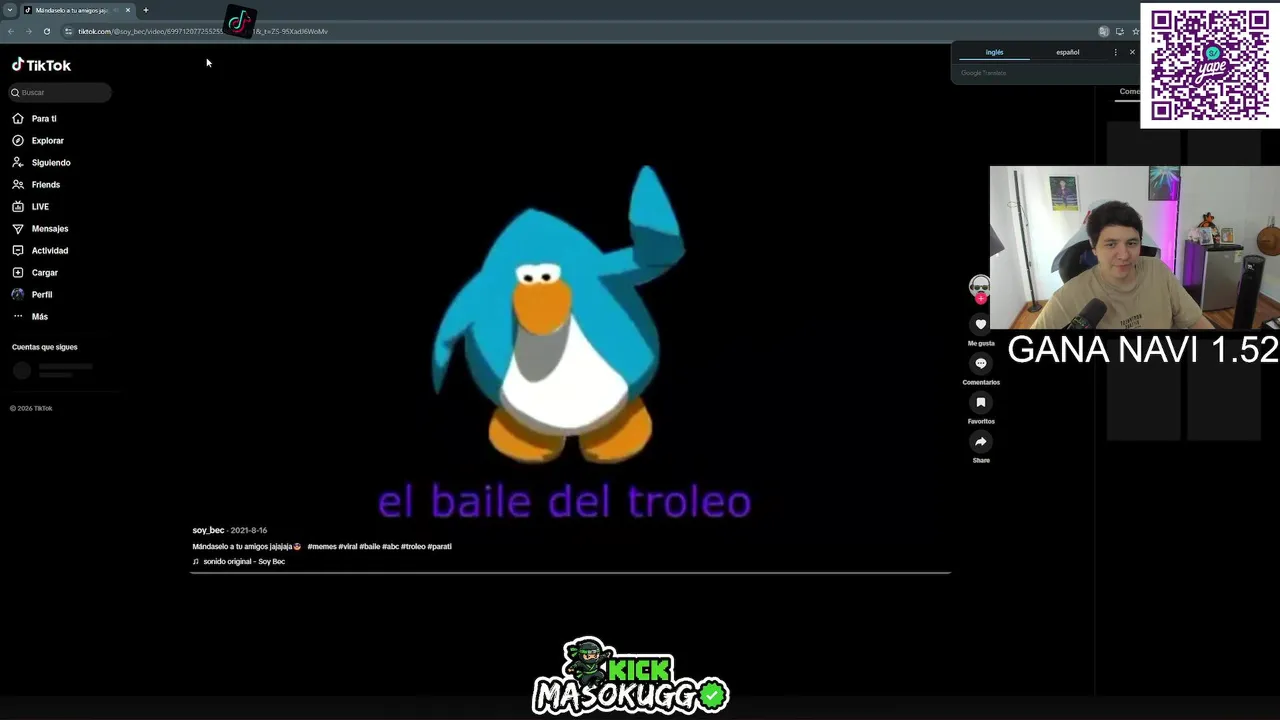This screenshot has width=1280, height=720.
Task: Click the browser back arrow
Action: 11,31
